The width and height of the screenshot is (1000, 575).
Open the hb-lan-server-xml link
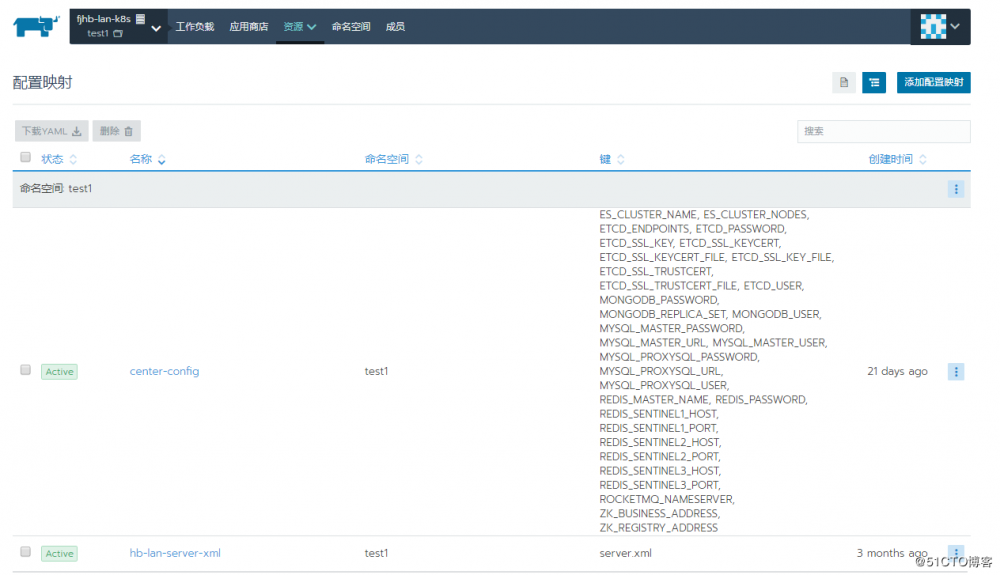[175, 553]
